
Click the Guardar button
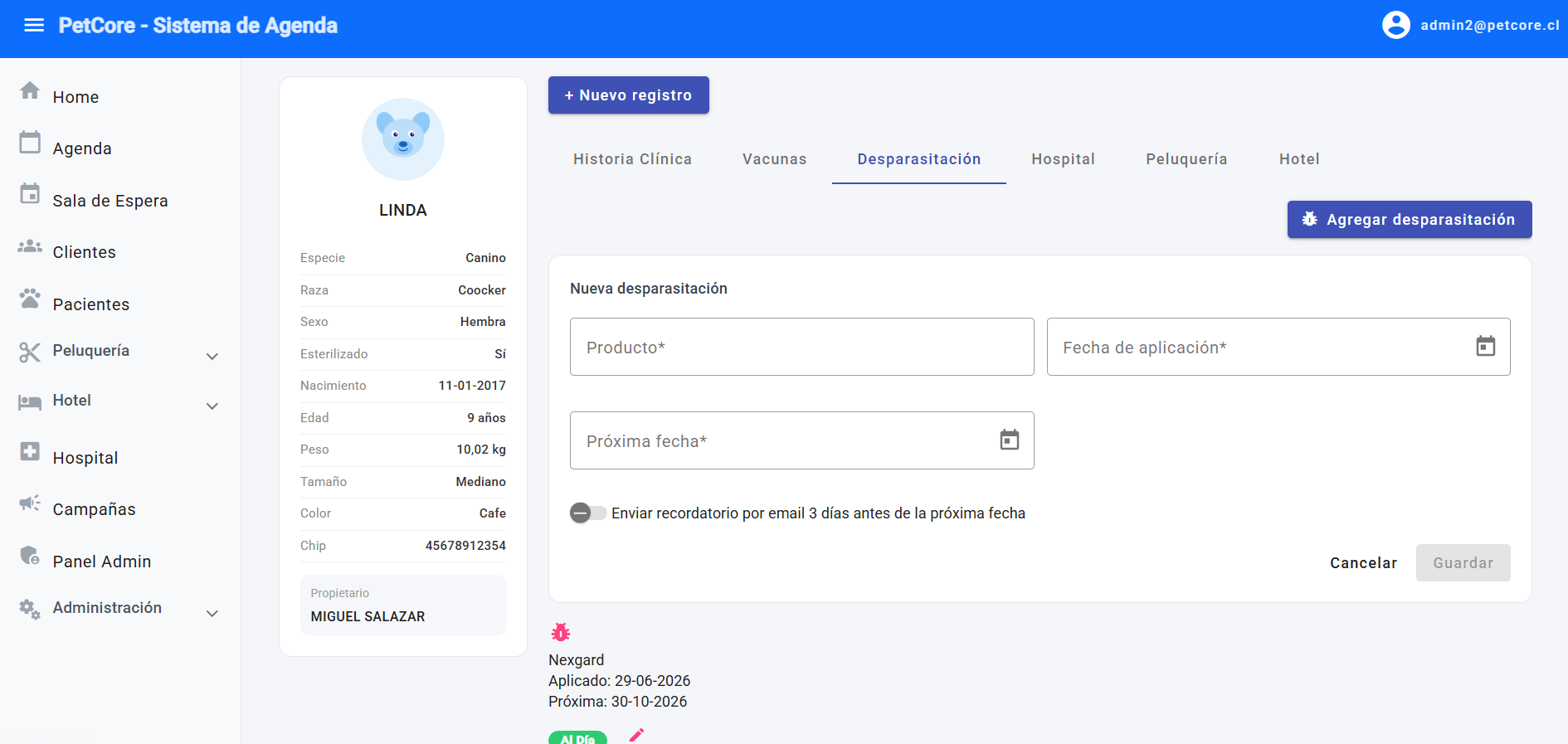pyautogui.click(x=1463, y=563)
